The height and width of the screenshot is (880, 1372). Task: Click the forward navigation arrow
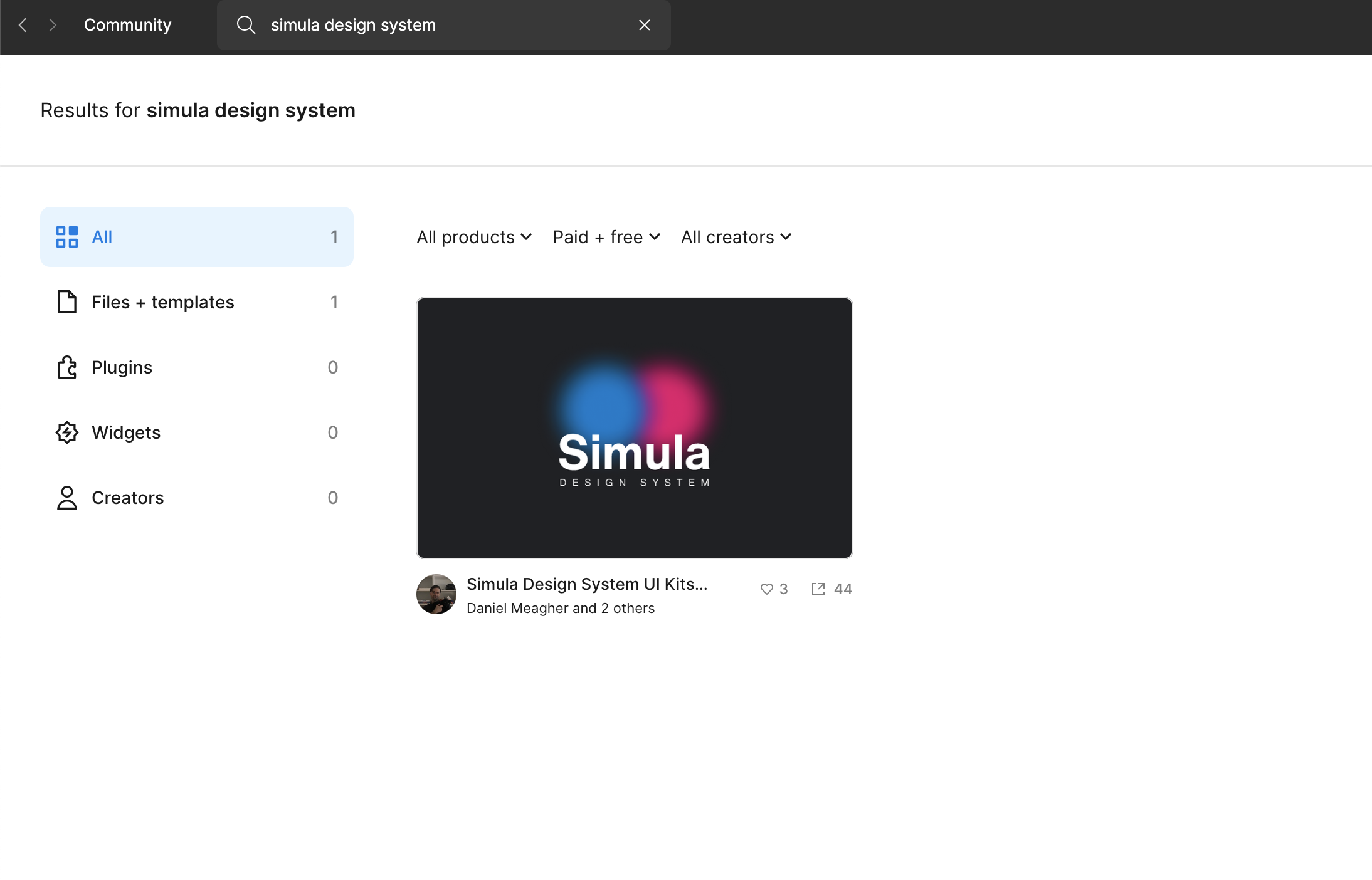[53, 25]
